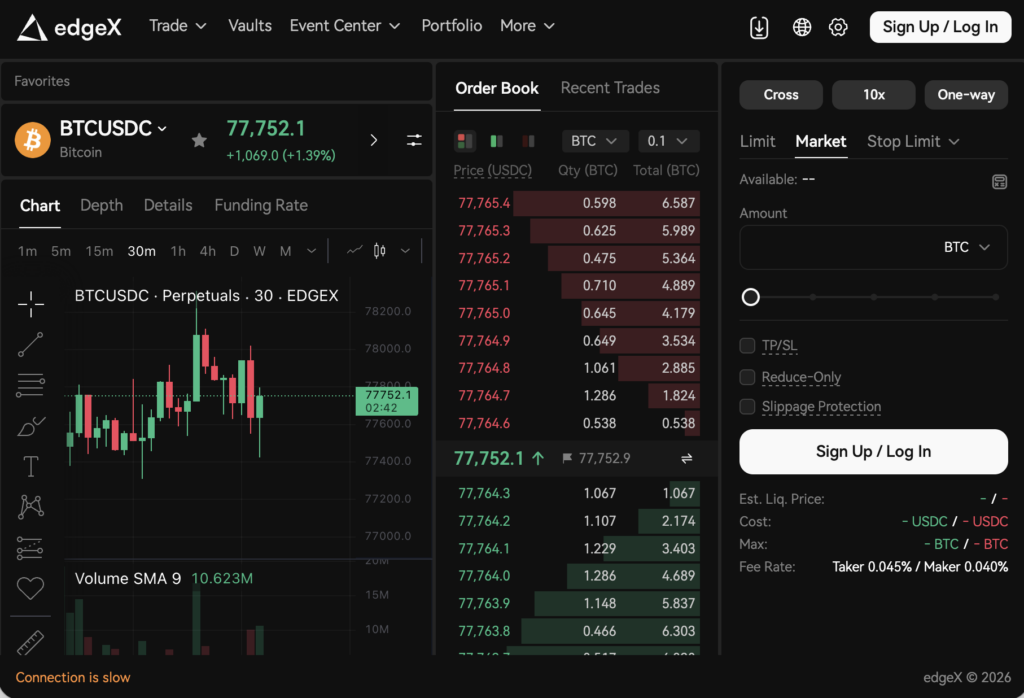Image resolution: width=1024 pixels, height=698 pixels.
Task: Expand chart type options chevron
Action: (405, 251)
